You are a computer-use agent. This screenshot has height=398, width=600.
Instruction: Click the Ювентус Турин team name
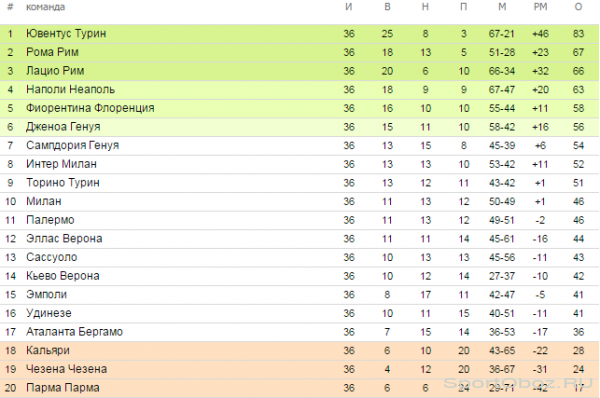point(66,34)
